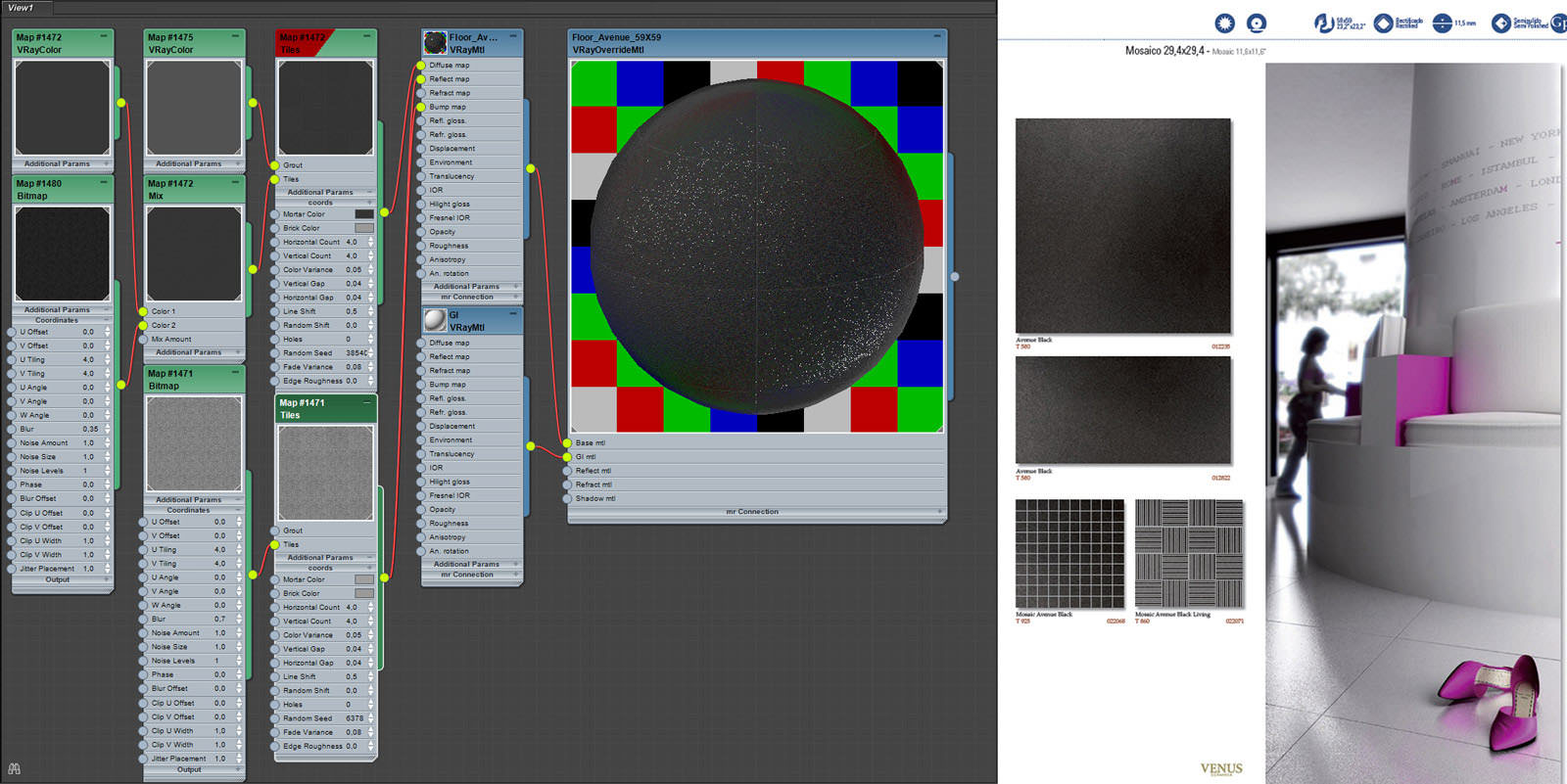Click the Color 1 socket on Mix node
Screen dimensions: 1567x784
(142, 311)
